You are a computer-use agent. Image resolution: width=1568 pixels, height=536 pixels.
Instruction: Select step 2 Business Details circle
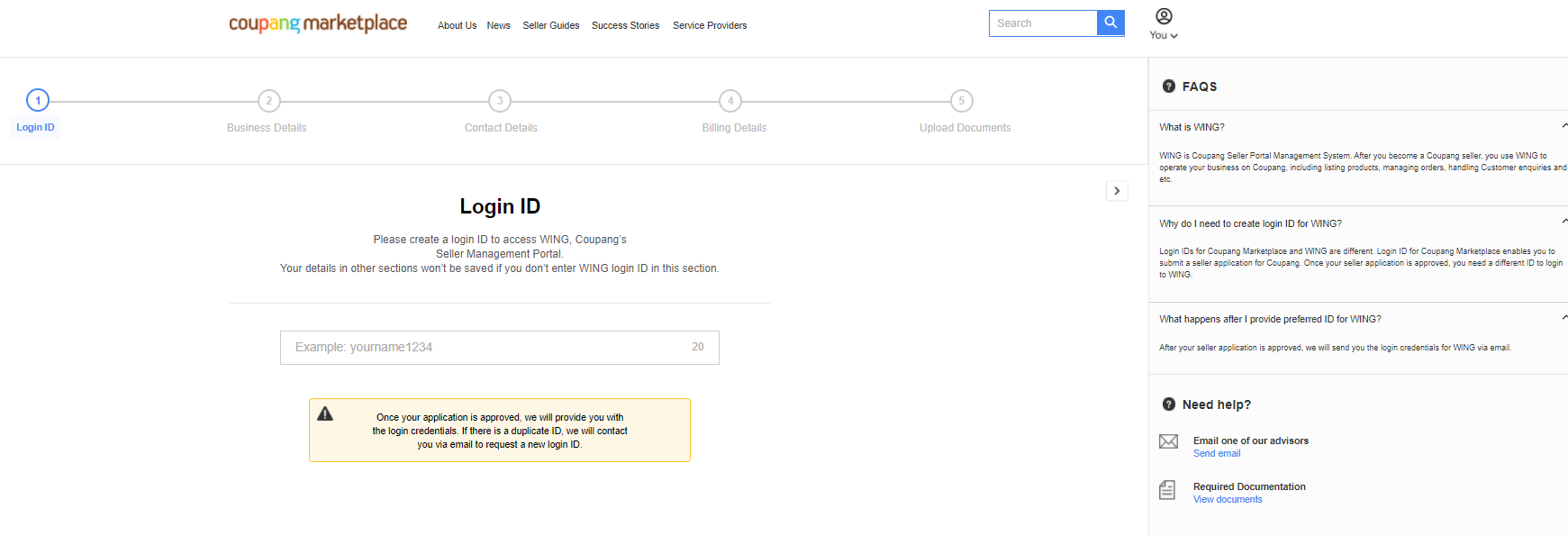coord(268,101)
